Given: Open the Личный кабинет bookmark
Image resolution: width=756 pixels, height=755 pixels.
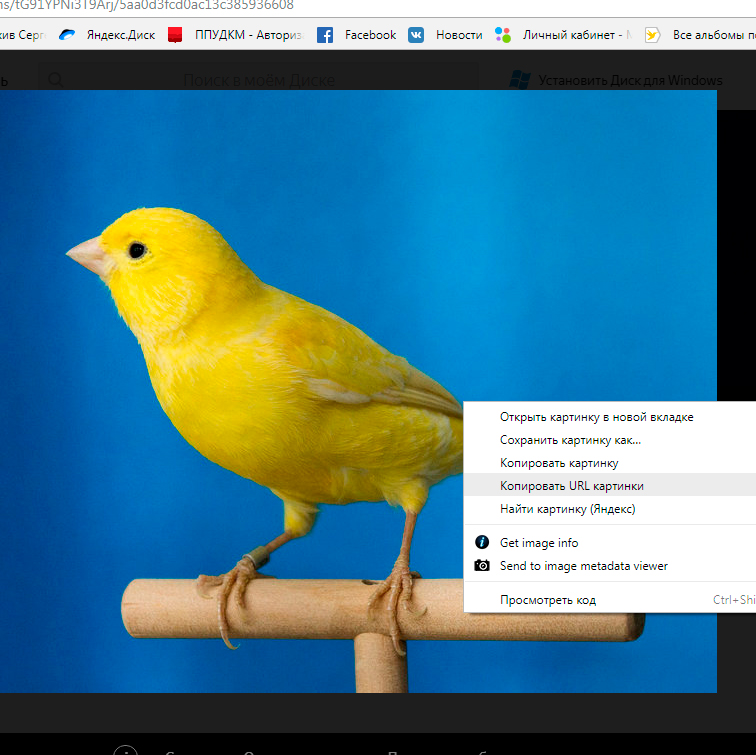Looking at the screenshot, I should (563, 35).
